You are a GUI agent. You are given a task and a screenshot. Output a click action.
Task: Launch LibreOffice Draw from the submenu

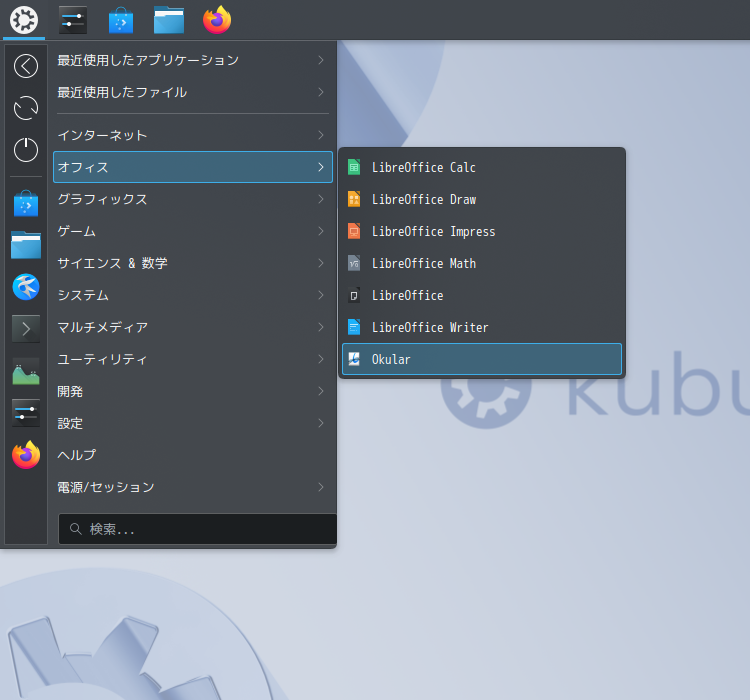(x=482, y=200)
